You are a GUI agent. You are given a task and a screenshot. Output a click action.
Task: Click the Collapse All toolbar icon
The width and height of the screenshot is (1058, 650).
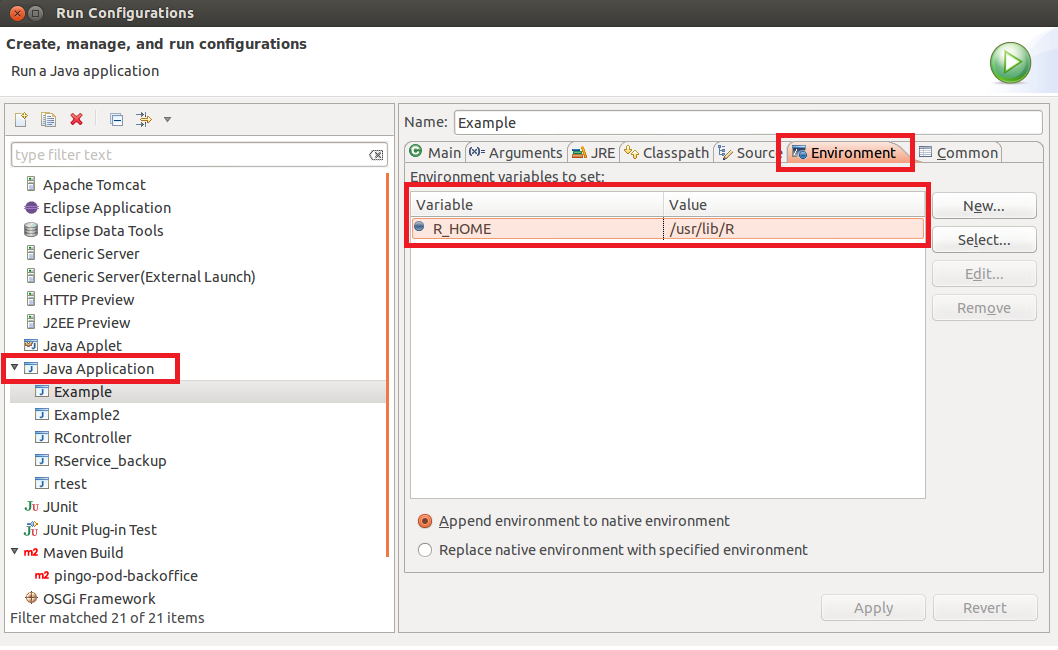(117, 119)
